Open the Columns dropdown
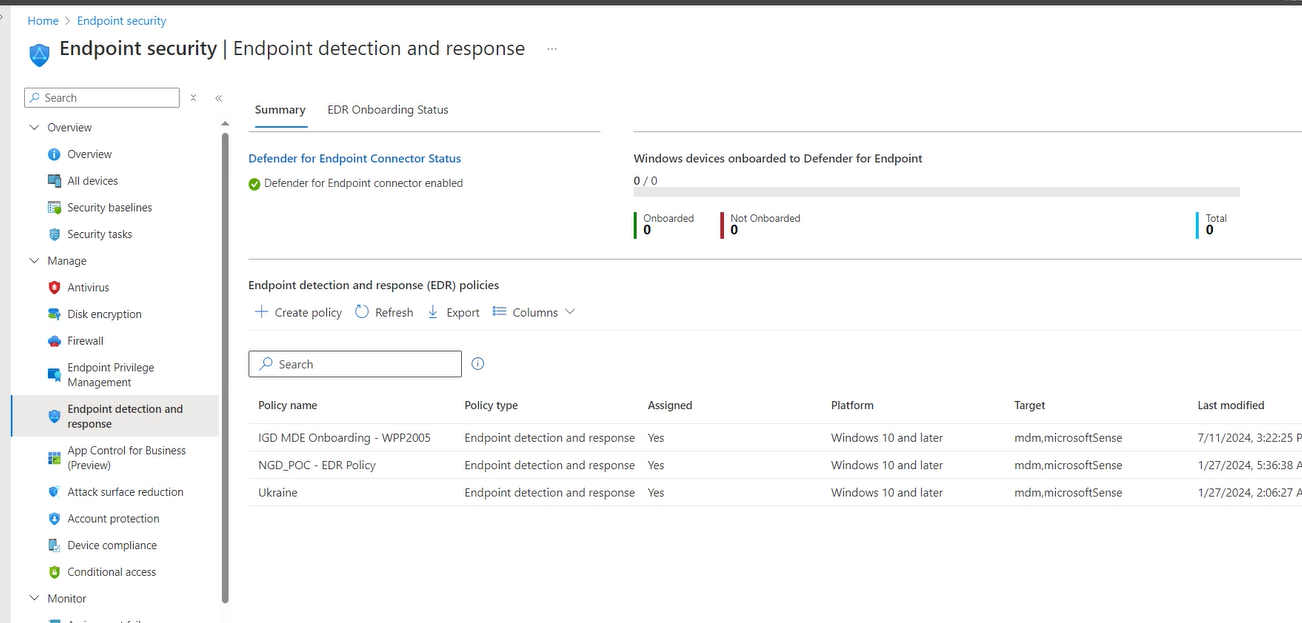Screen dimensions: 1302x623 (x=535, y=312)
